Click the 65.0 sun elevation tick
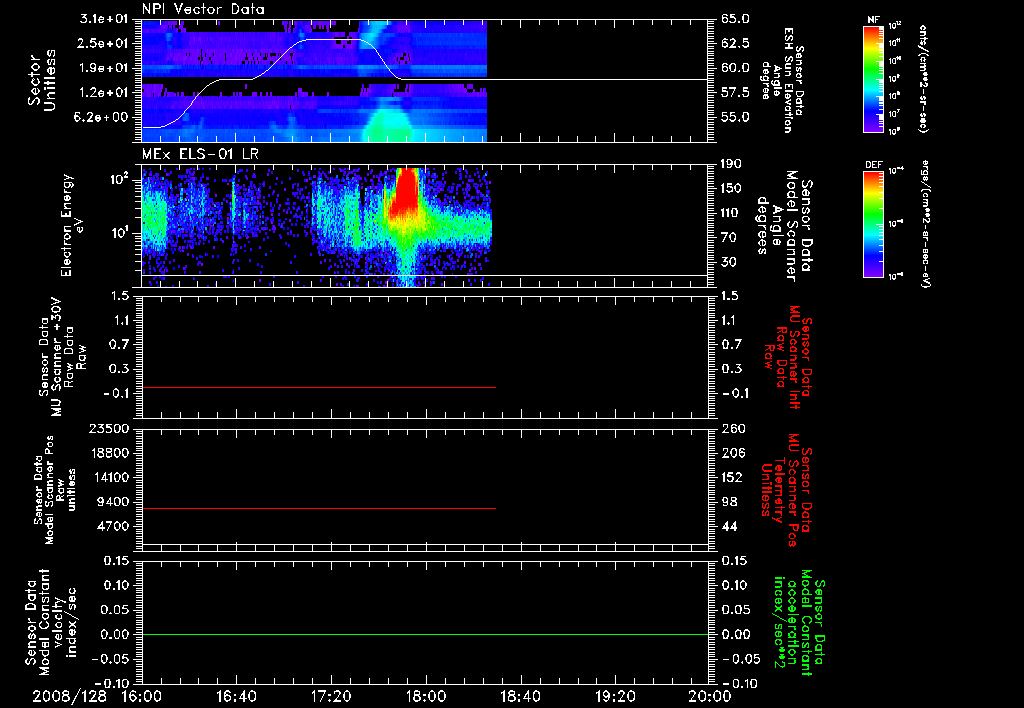The height and width of the screenshot is (708, 1024). (x=735, y=19)
